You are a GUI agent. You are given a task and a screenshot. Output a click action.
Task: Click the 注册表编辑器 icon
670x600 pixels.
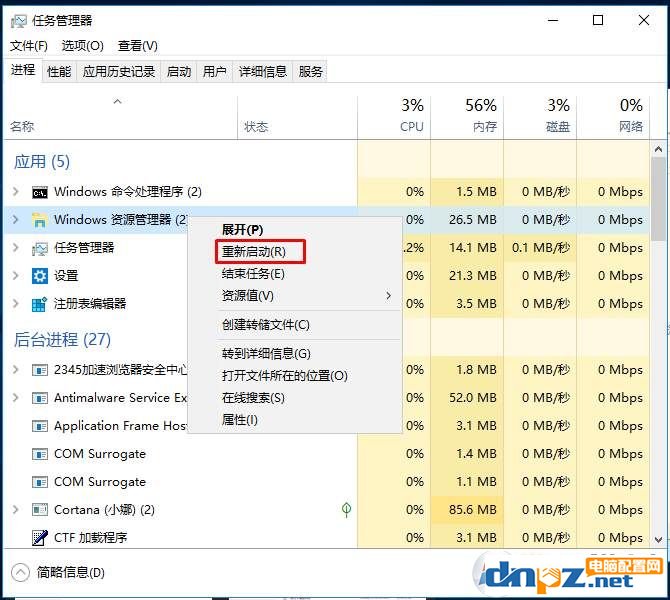coord(40,304)
